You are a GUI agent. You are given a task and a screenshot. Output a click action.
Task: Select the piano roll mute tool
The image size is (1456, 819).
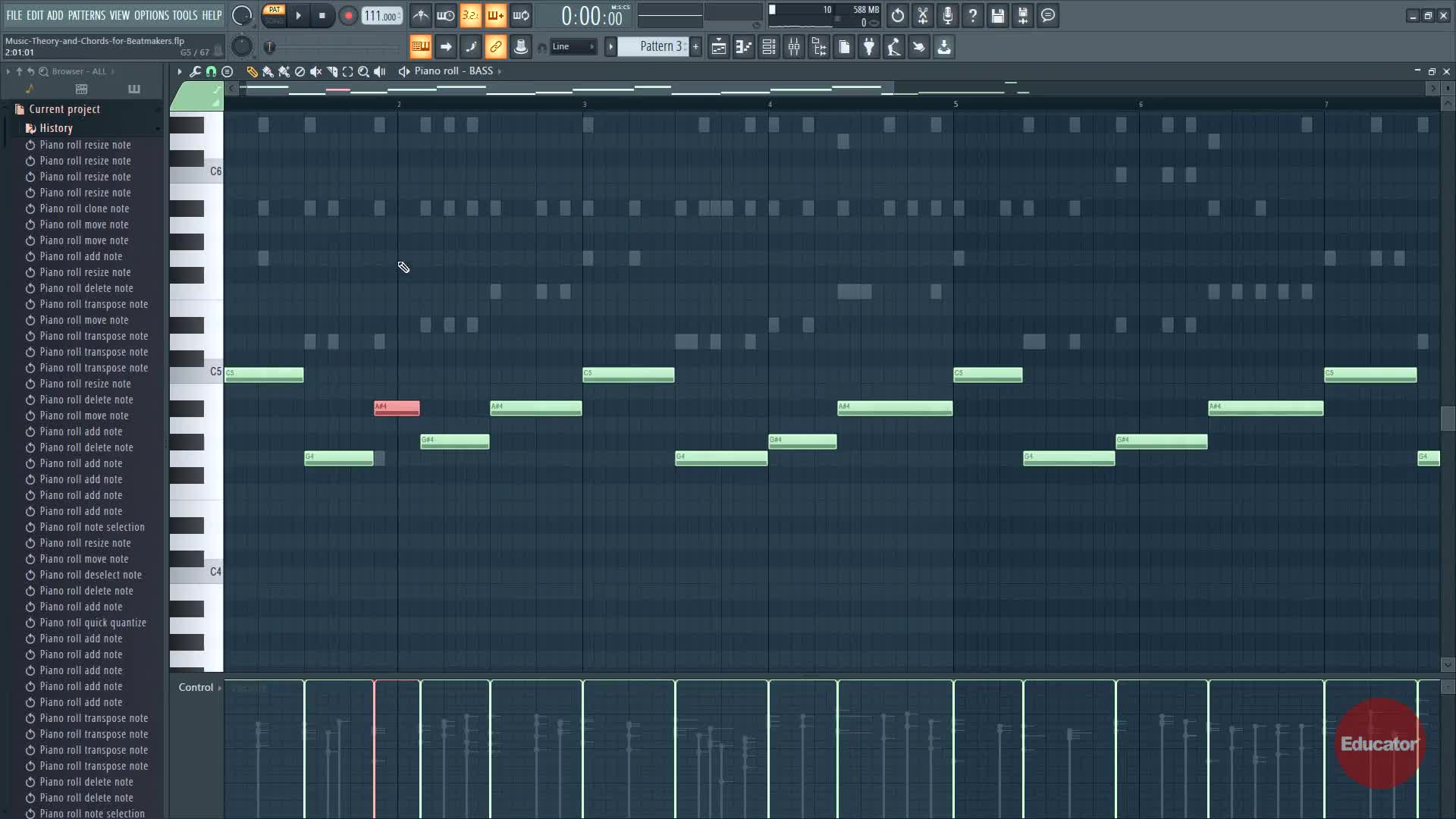pyautogui.click(x=315, y=71)
